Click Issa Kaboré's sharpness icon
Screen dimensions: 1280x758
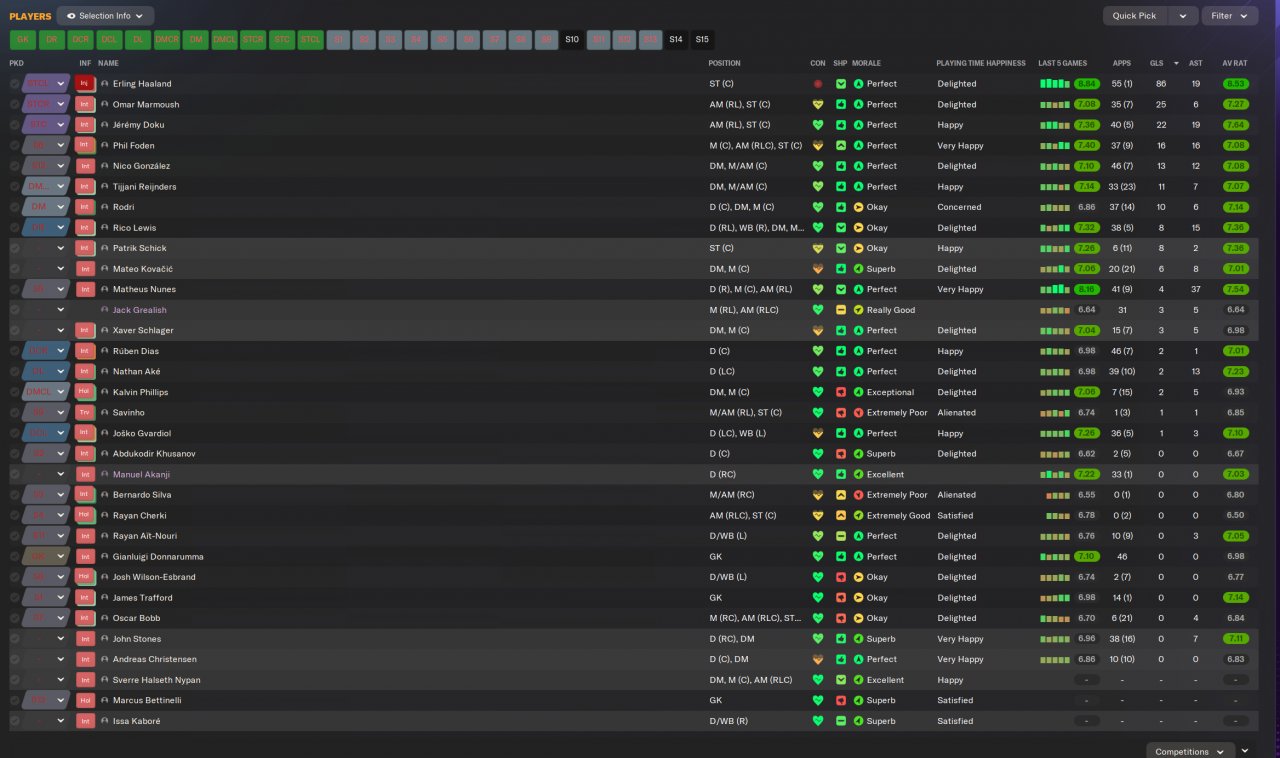(841, 721)
